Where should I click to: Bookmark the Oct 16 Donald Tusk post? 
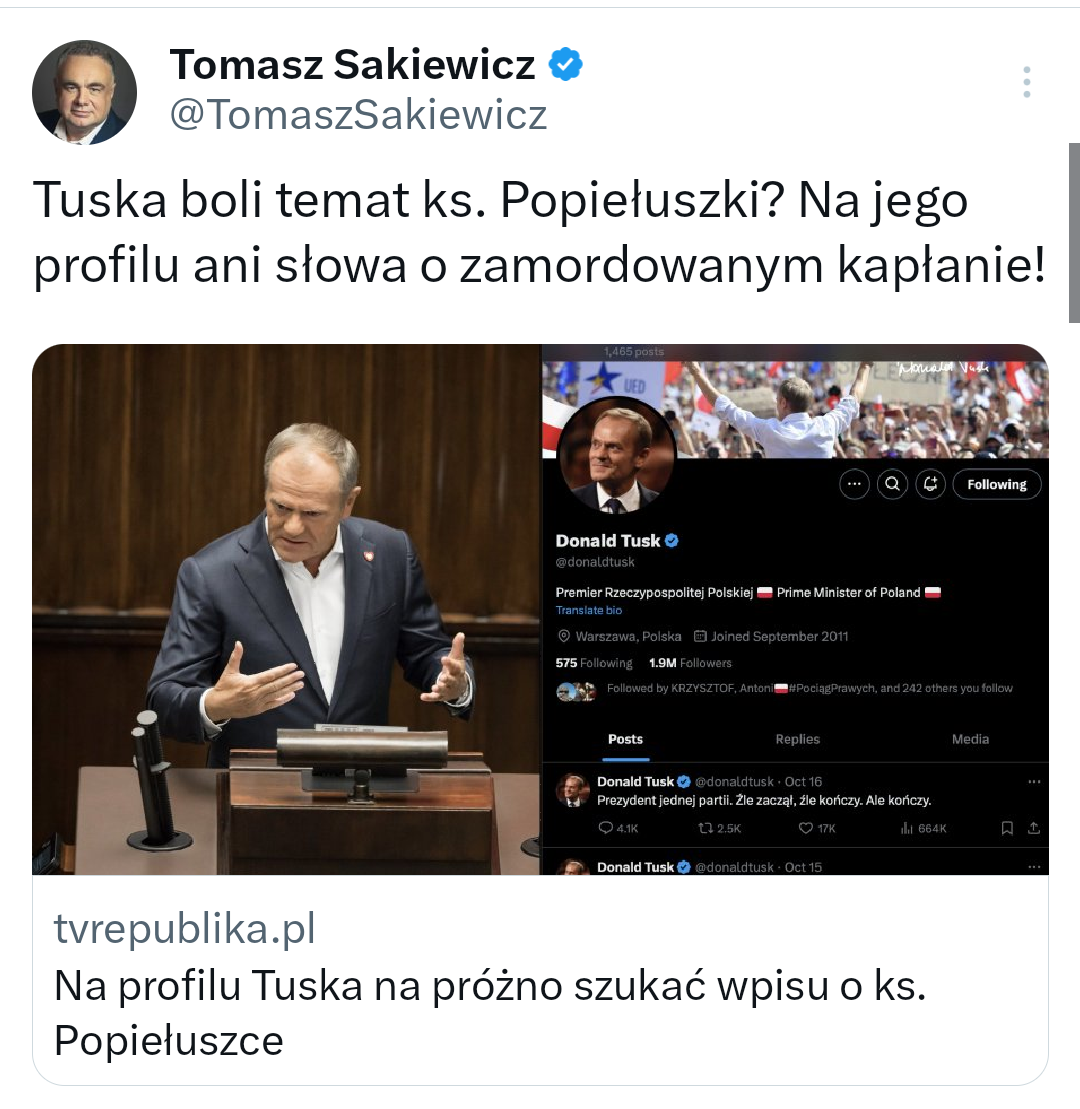point(1007,828)
